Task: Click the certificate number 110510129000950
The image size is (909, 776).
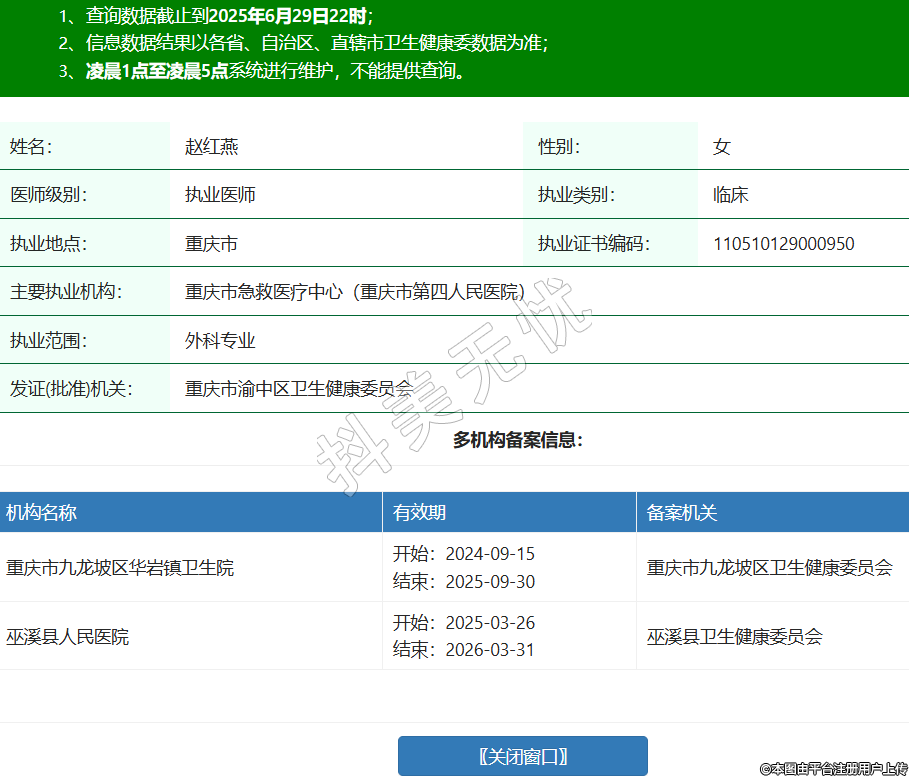Action: point(783,243)
